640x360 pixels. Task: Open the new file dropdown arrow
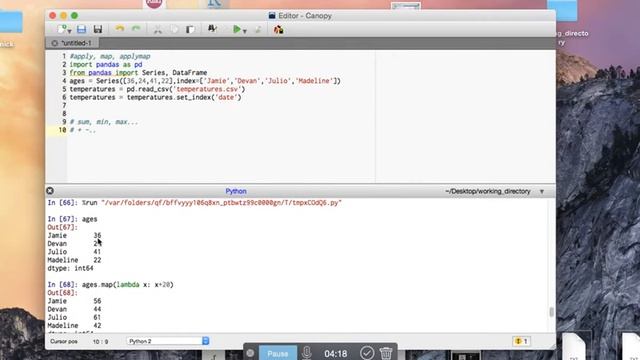pos(69,31)
